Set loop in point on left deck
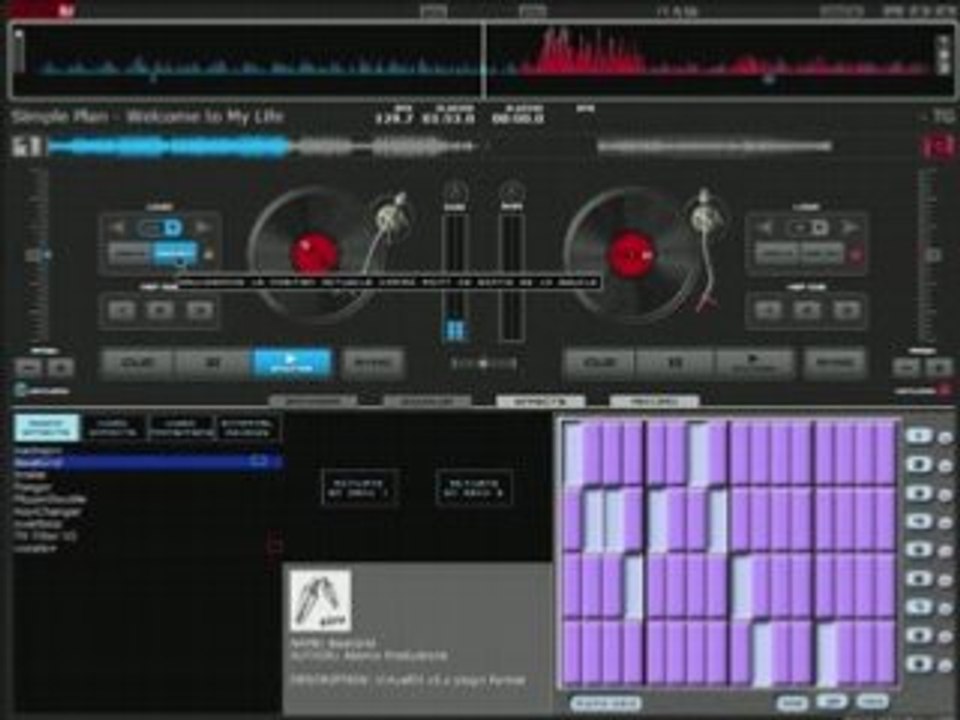960x720 pixels. [130, 253]
